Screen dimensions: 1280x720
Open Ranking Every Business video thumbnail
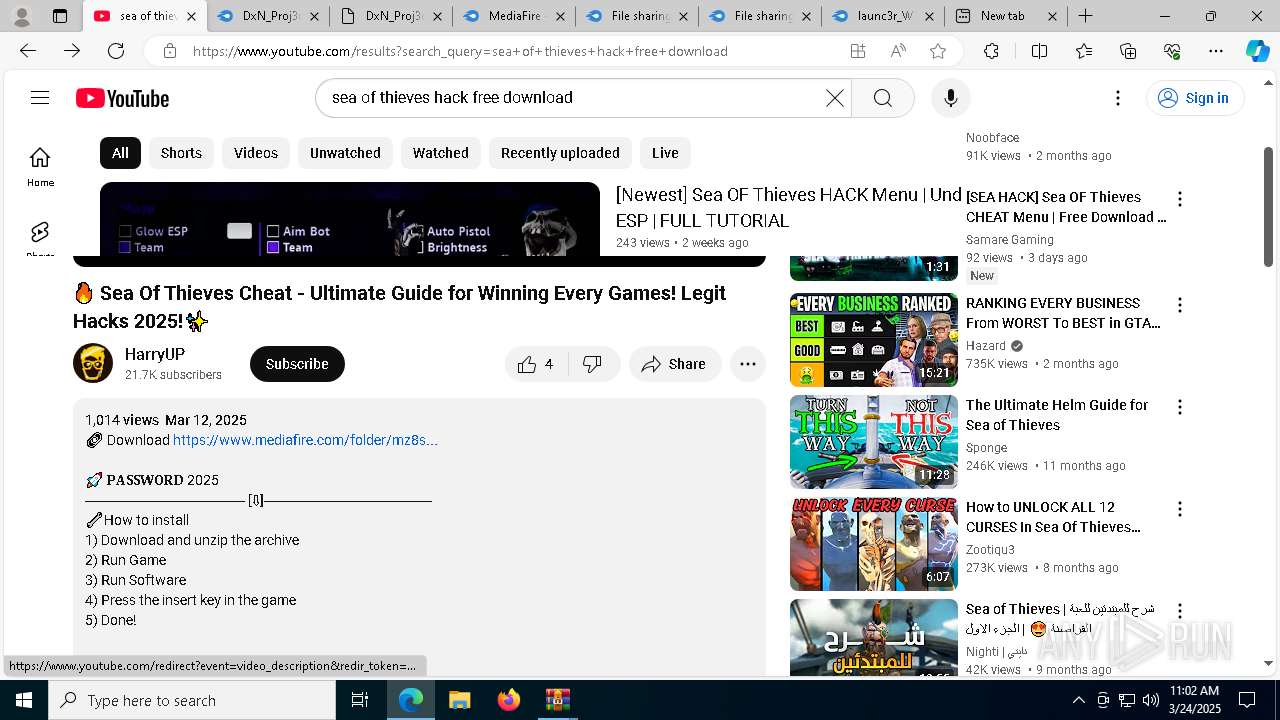(x=874, y=340)
